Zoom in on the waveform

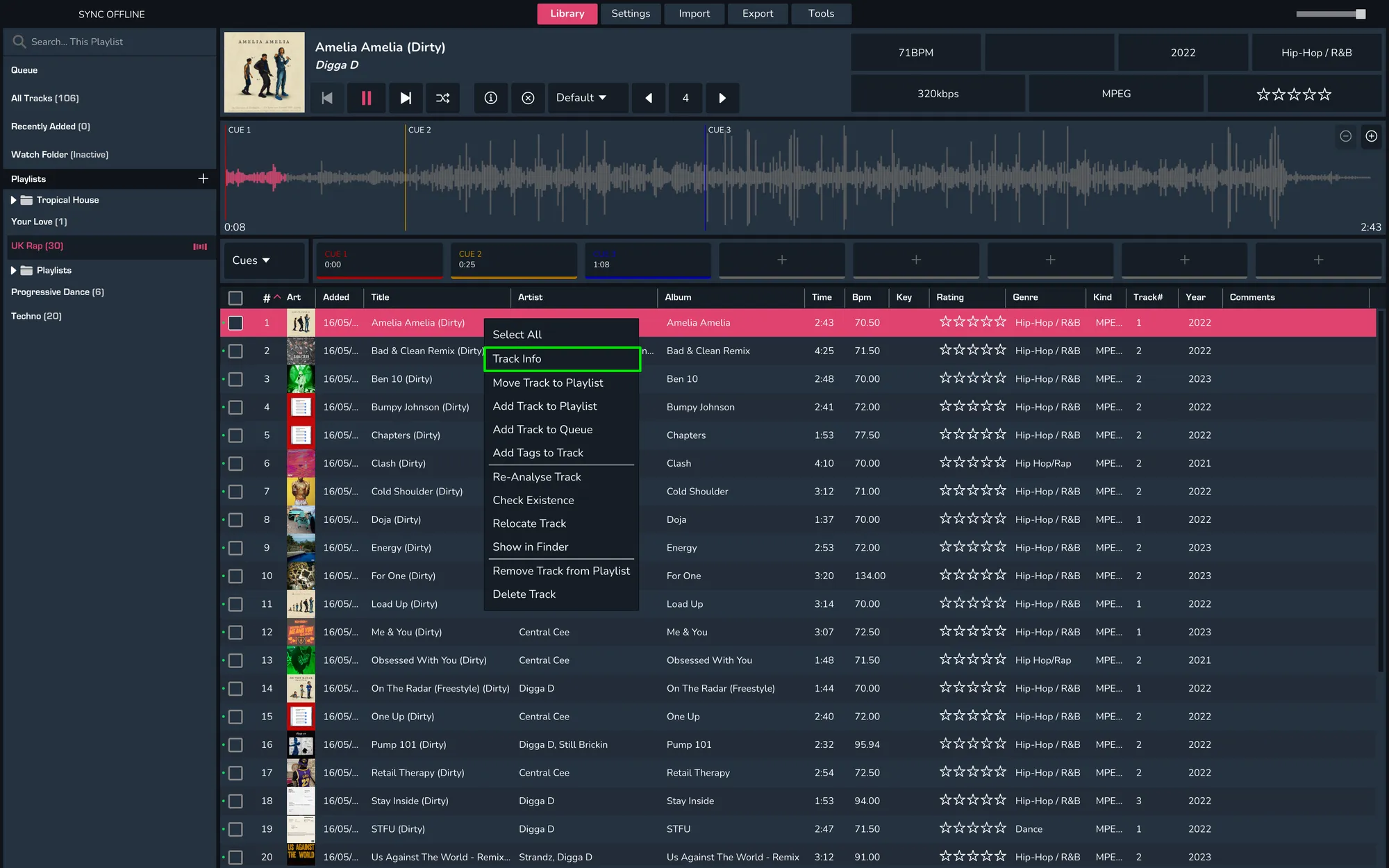1371,136
